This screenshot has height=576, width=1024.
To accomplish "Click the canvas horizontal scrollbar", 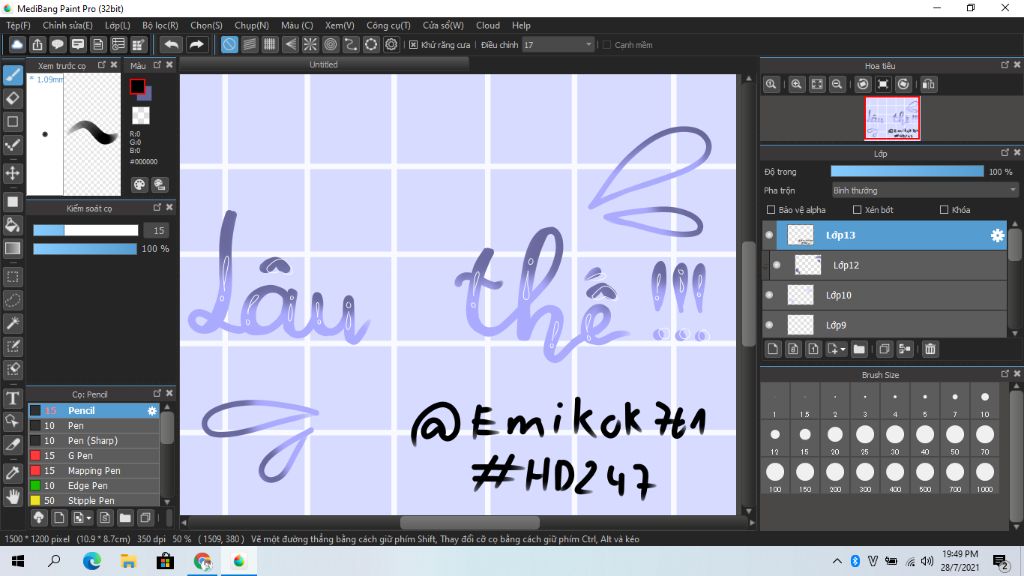I will (470, 522).
